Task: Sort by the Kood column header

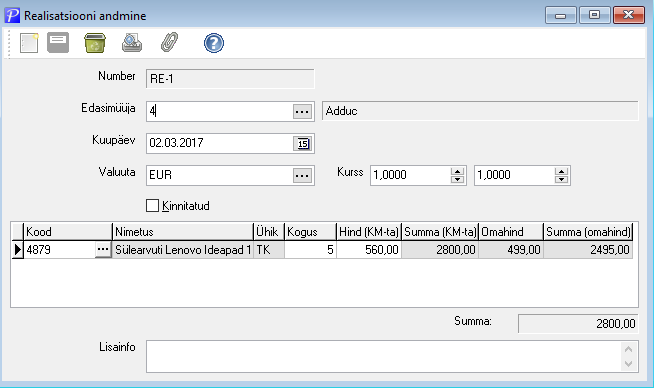Action: 68,232
